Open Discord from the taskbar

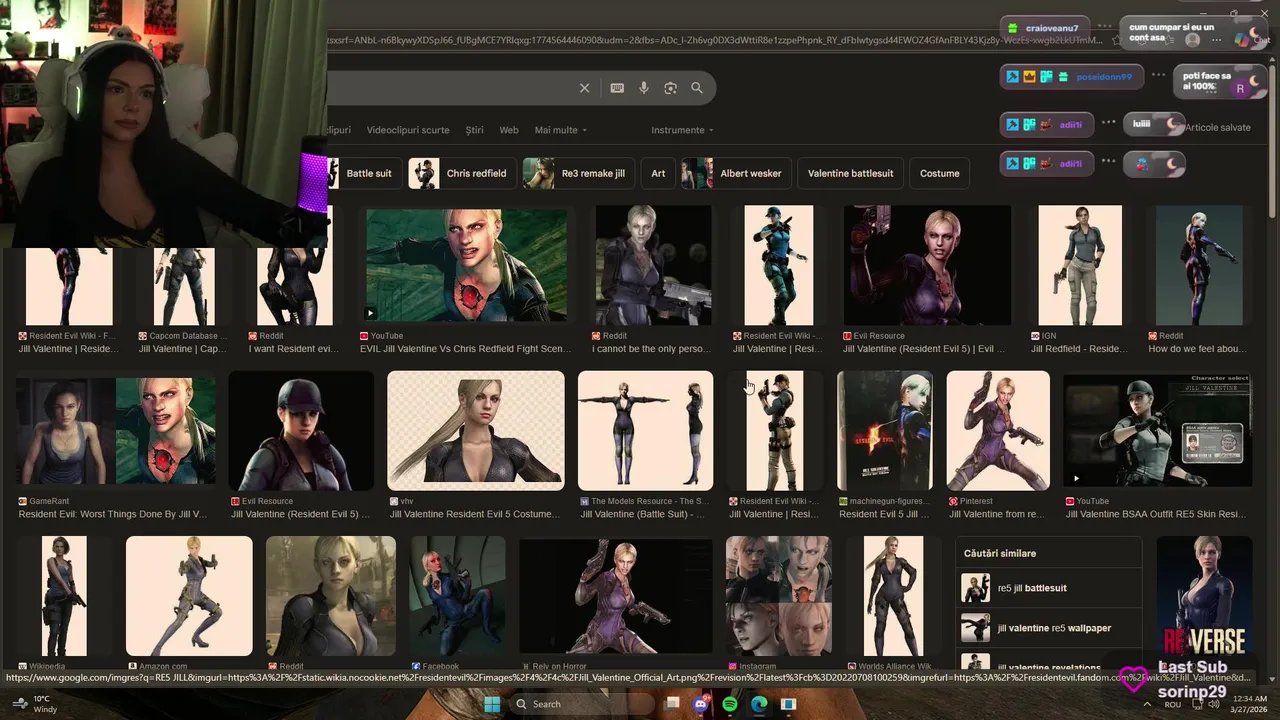pyautogui.click(x=701, y=704)
